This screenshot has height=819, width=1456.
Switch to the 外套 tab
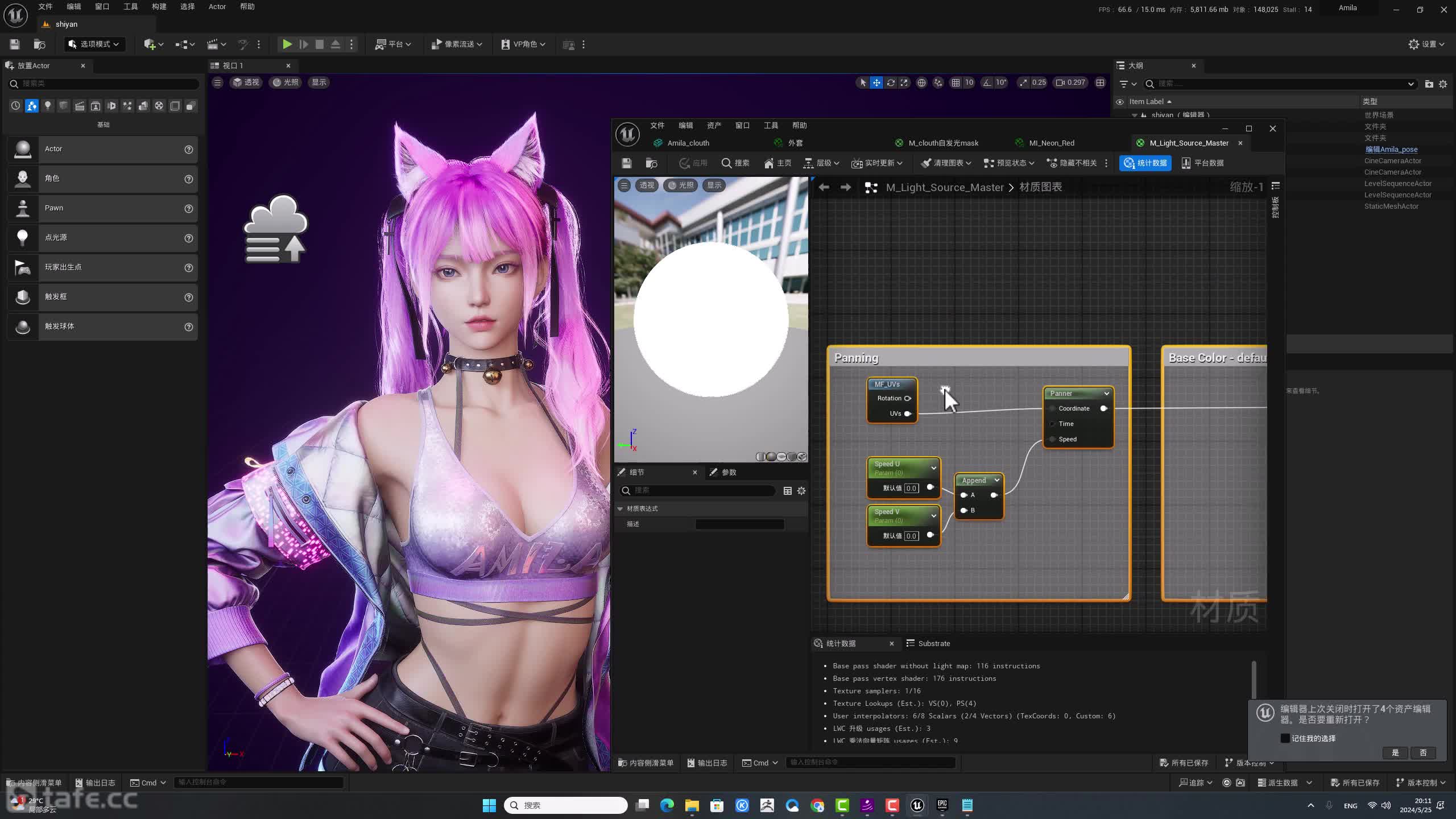[x=795, y=143]
